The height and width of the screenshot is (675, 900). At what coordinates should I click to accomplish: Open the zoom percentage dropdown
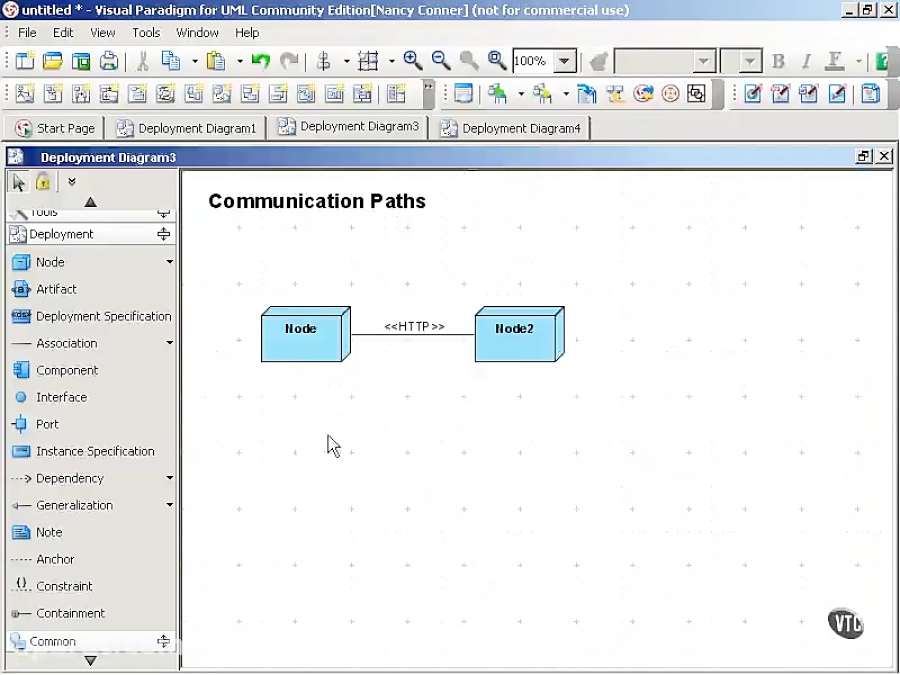pyautogui.click(x=562, y=61)
